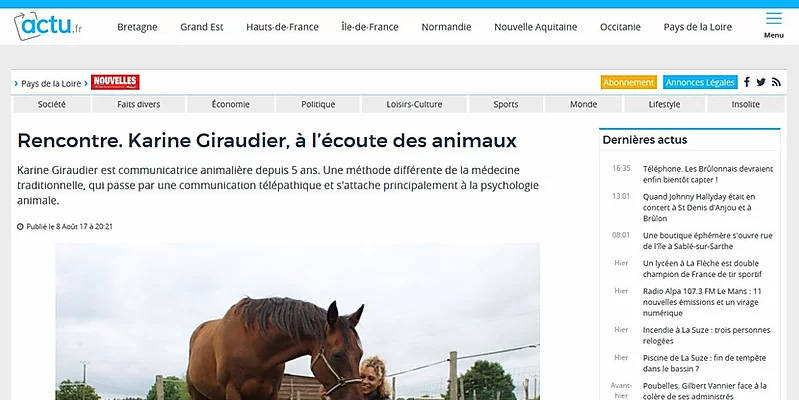Open the Loisirs-Culture section tab
This screenshot has width=799, height=400.
point(414,104)
